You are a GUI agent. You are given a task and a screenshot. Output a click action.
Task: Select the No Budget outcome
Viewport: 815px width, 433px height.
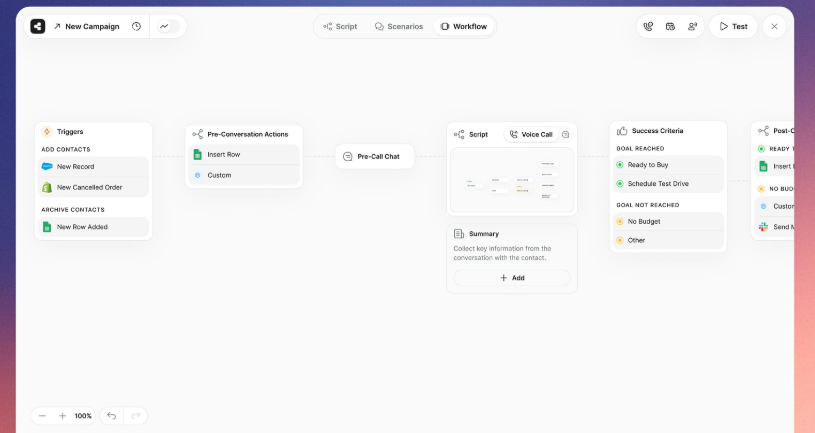pos(668,221)
